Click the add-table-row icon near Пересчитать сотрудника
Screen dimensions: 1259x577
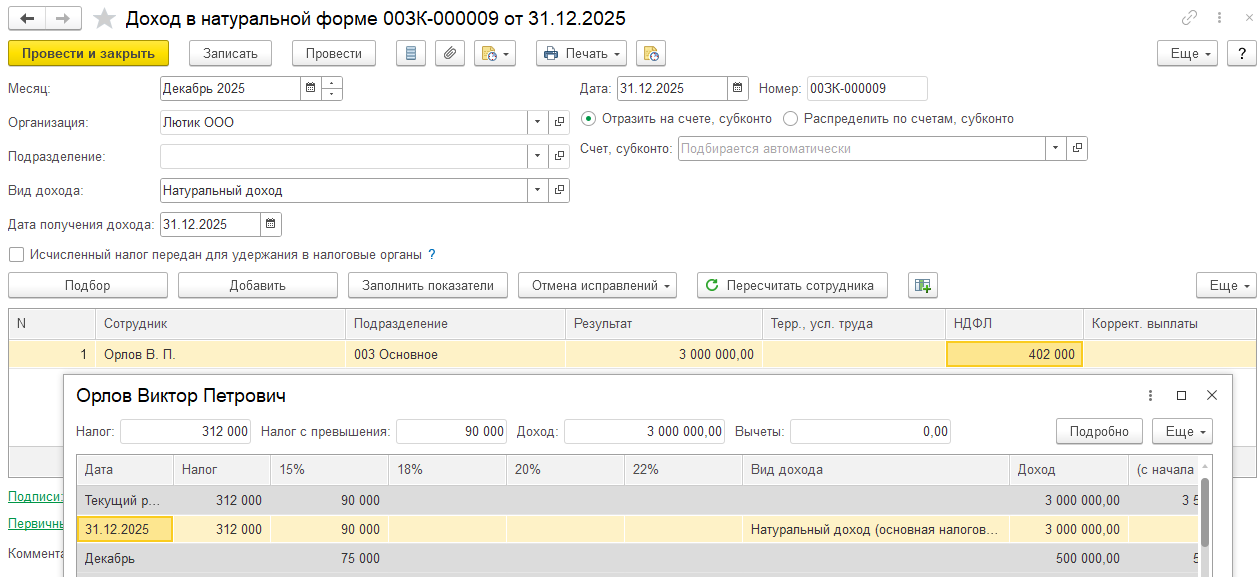click(922, 286)
